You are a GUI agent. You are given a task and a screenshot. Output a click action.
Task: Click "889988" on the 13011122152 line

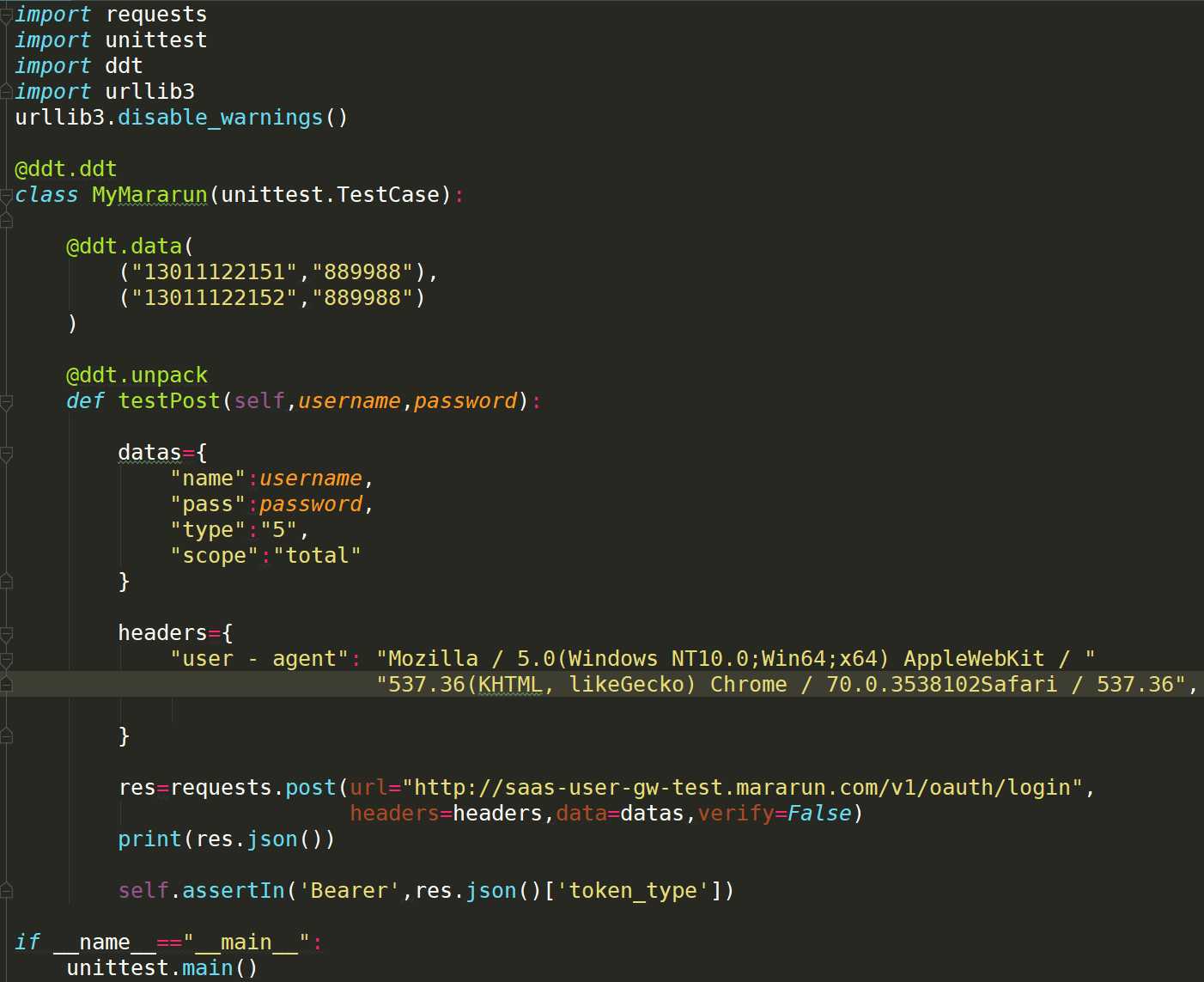tap(362, 298)
